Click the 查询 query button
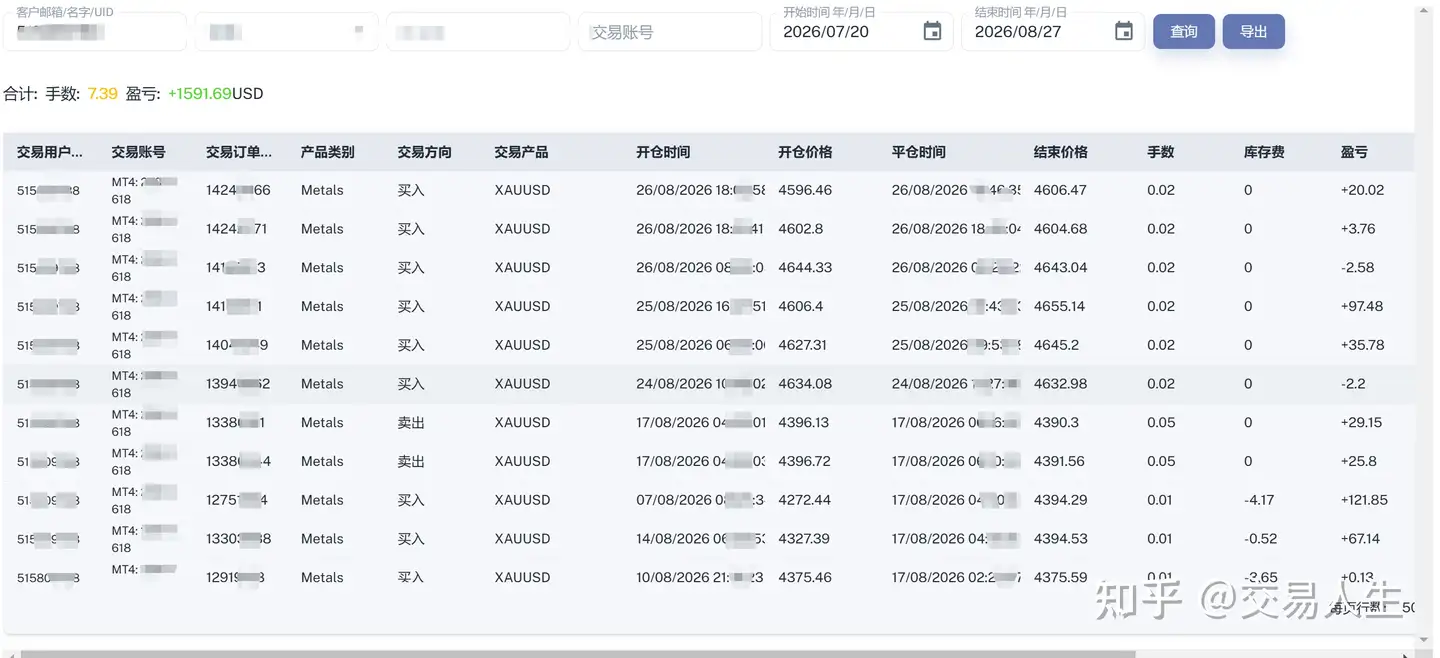The height and width of the screenshot is (658, 1440). pos(1184,32)
